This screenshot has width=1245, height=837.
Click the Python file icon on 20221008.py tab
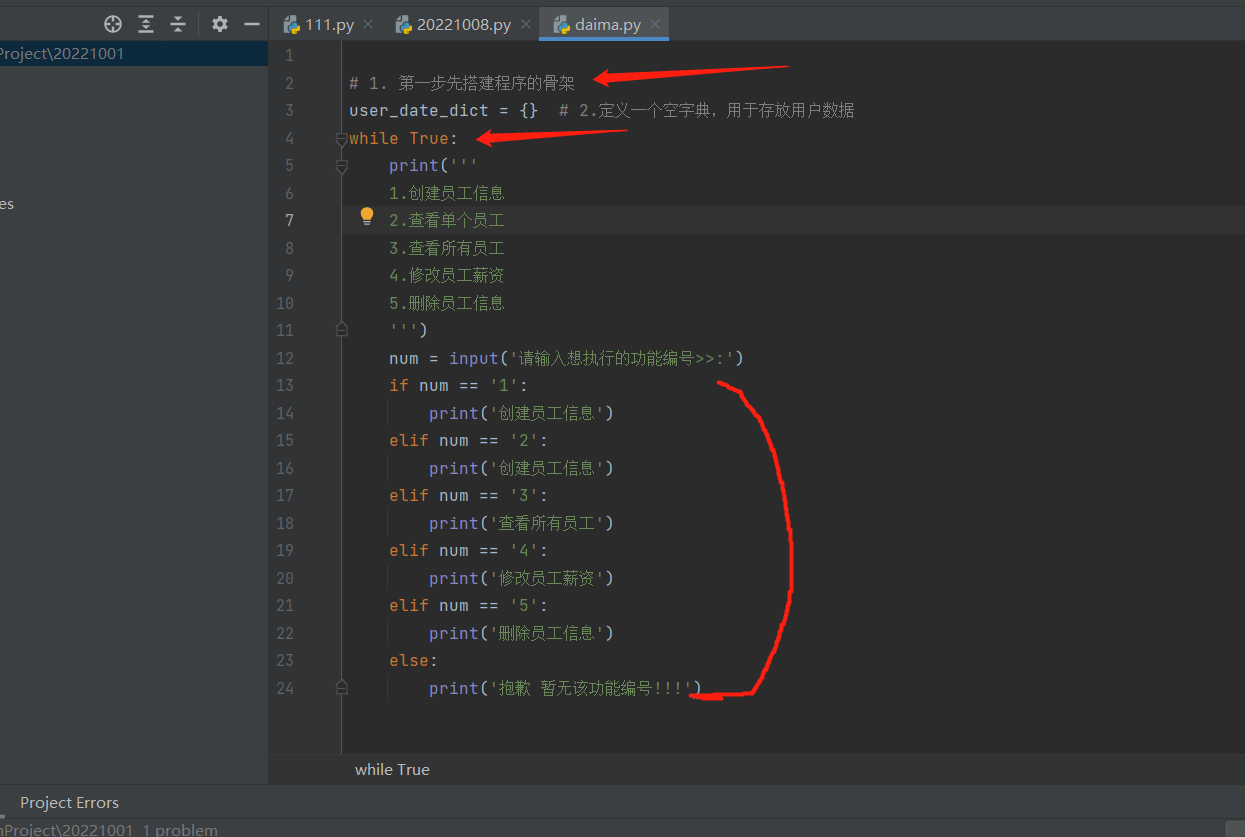[404, 25]
